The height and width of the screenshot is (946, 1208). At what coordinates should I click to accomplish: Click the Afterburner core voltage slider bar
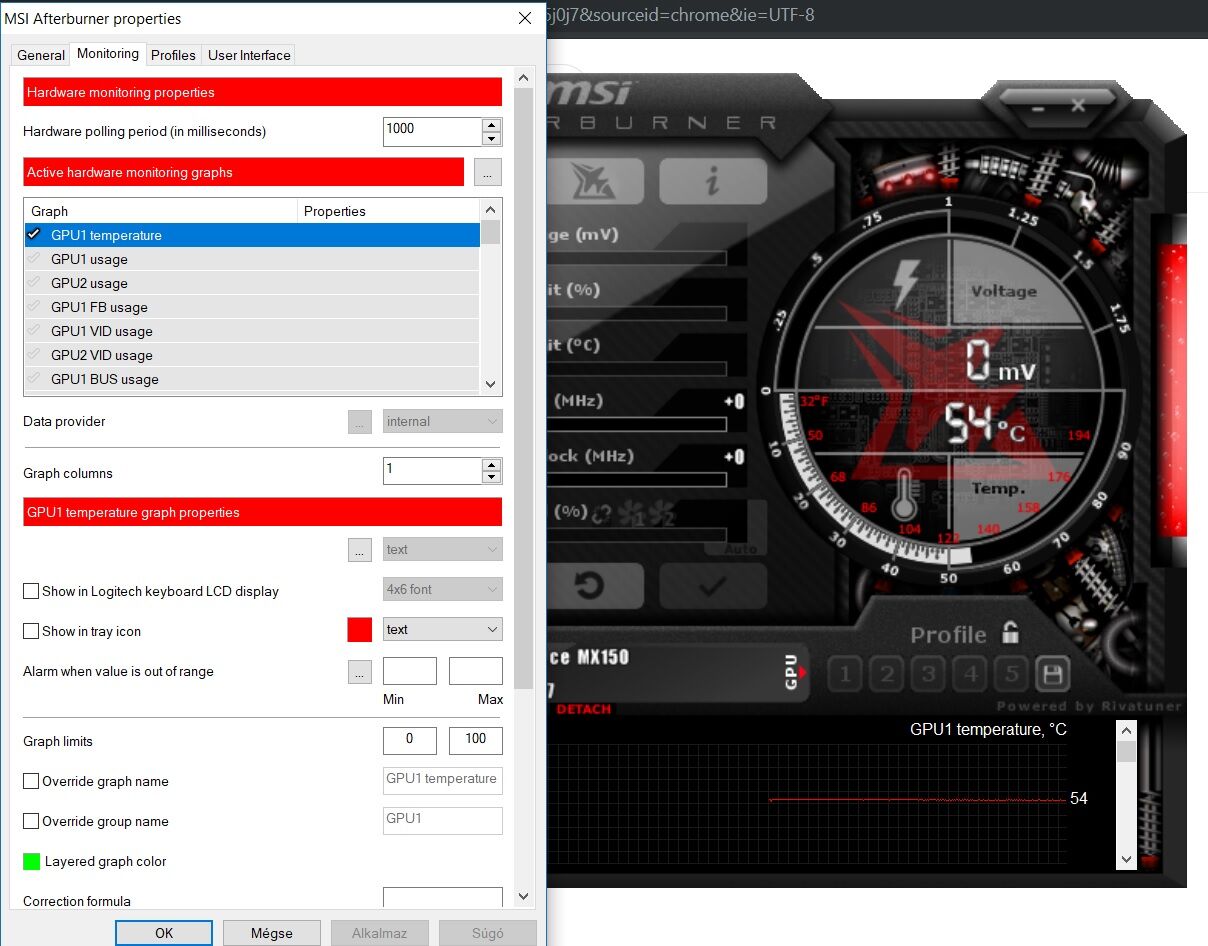pos(637,258)
